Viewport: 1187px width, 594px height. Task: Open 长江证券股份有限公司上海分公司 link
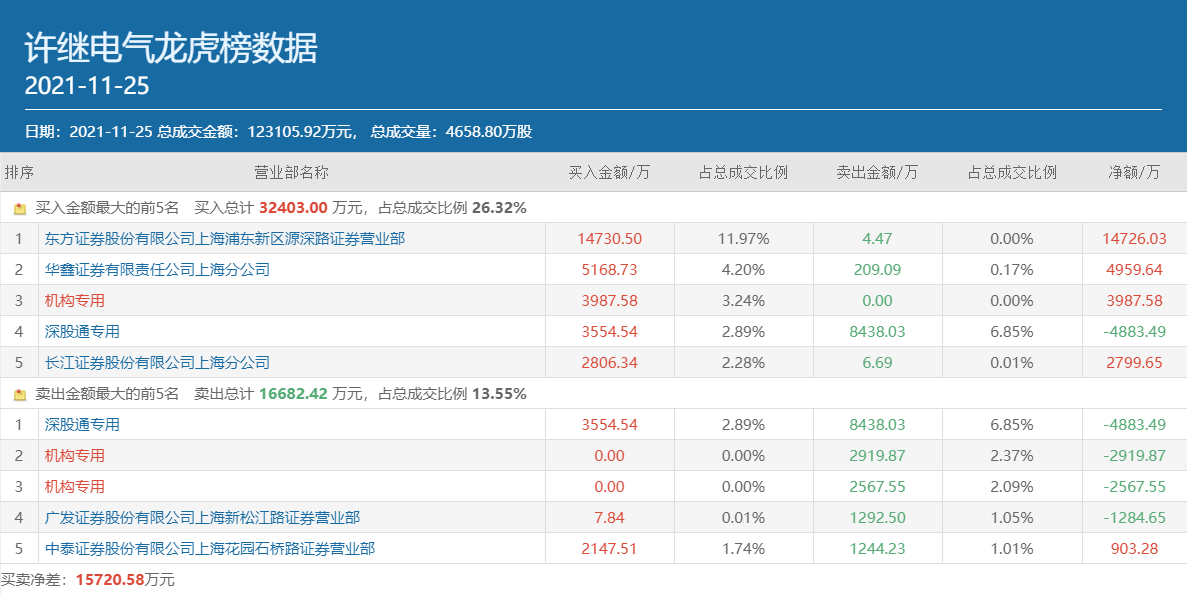click(157, 362)
